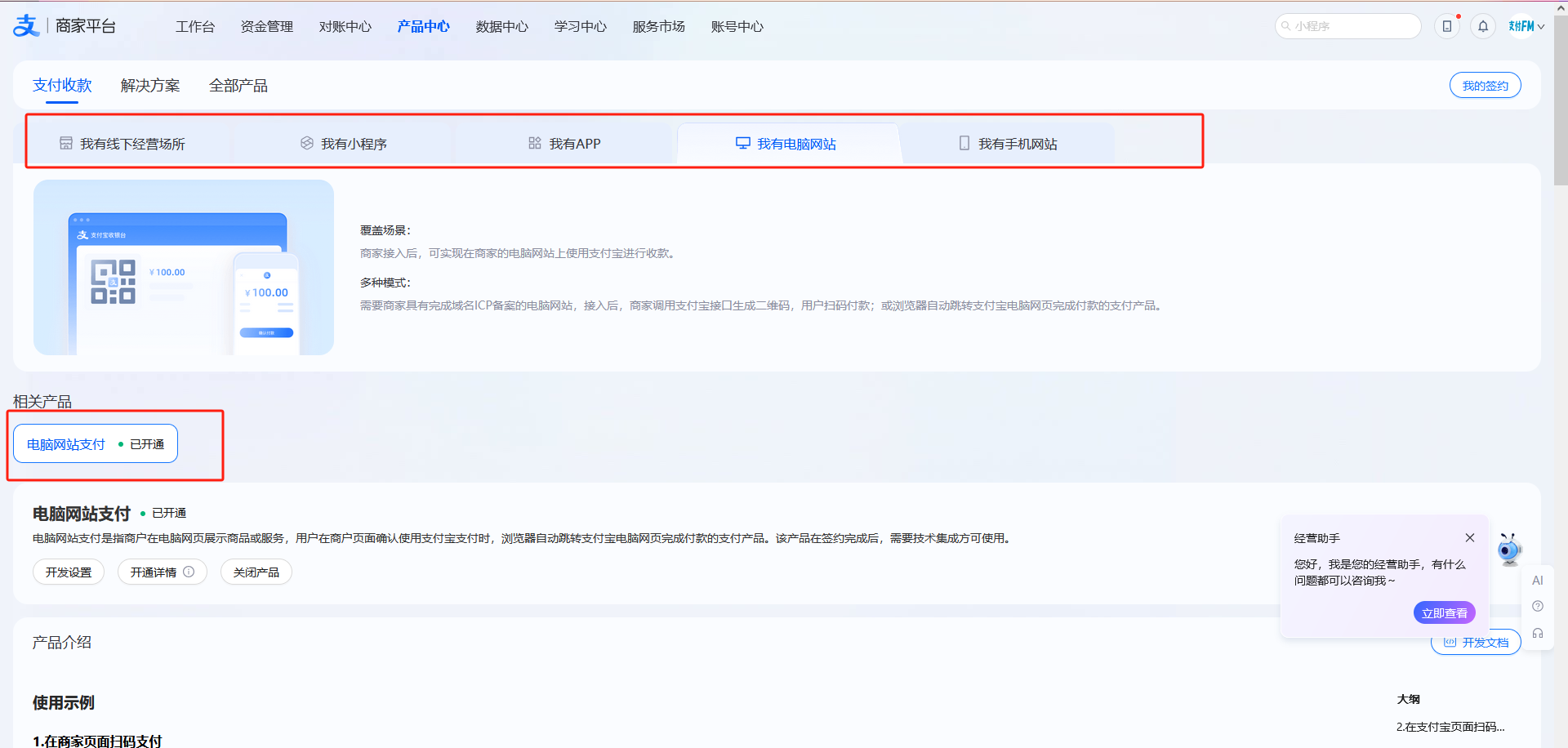Click 关闭产品 button
This screenshot has width=1568, height=748.
point(256,572)
